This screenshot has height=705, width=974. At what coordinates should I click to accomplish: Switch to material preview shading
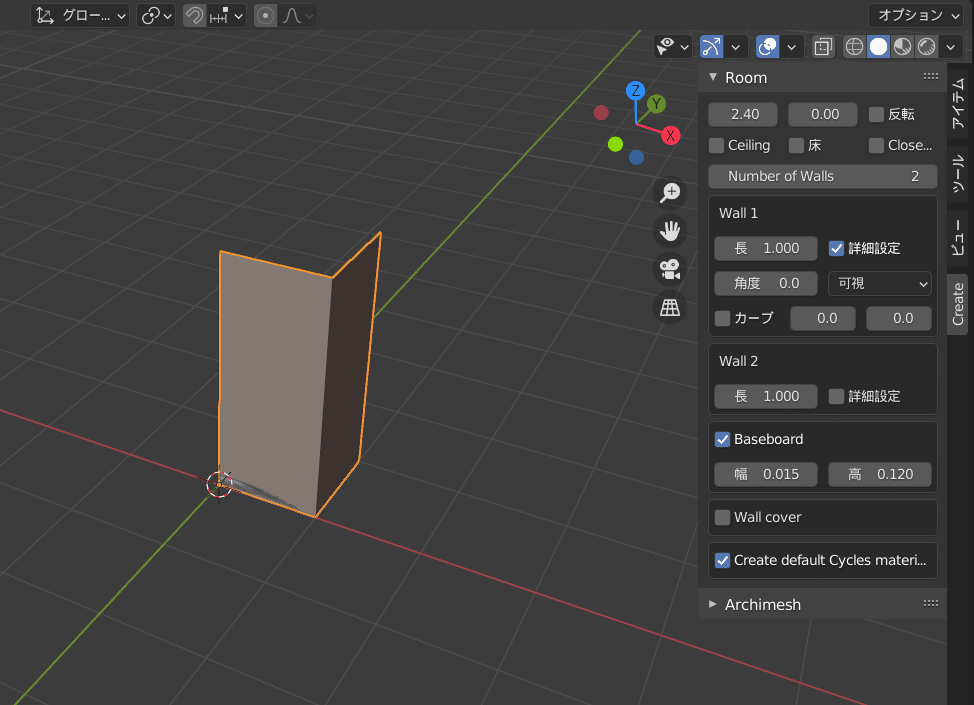click(x=902, y=46)
